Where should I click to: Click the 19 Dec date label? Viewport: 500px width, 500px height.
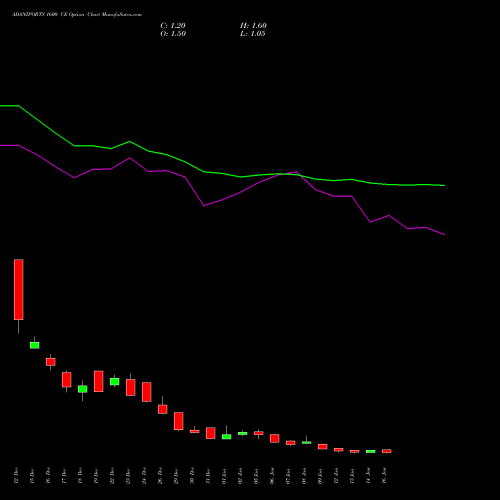[x=96, y=475]
